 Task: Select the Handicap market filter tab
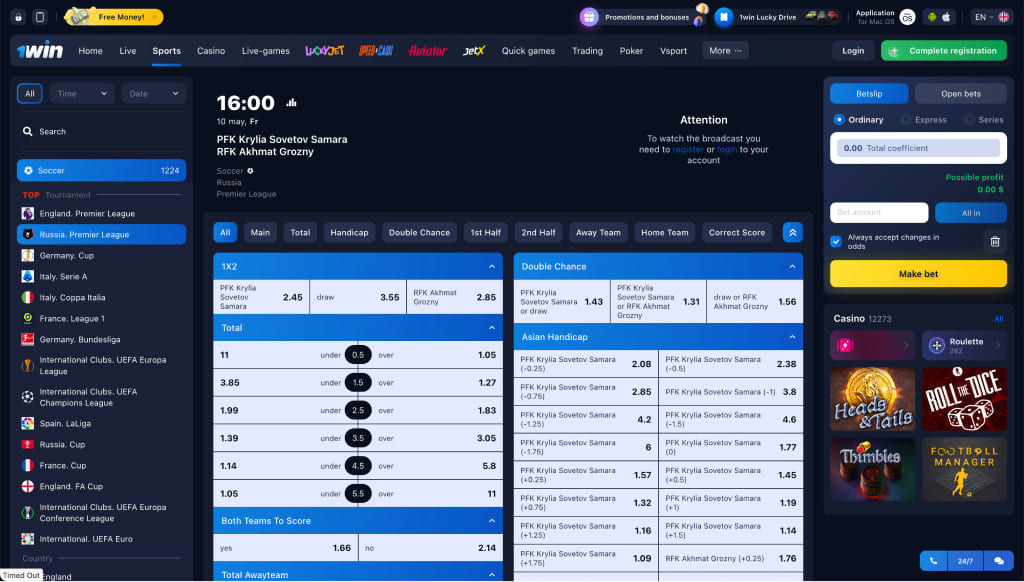[349, 233]
